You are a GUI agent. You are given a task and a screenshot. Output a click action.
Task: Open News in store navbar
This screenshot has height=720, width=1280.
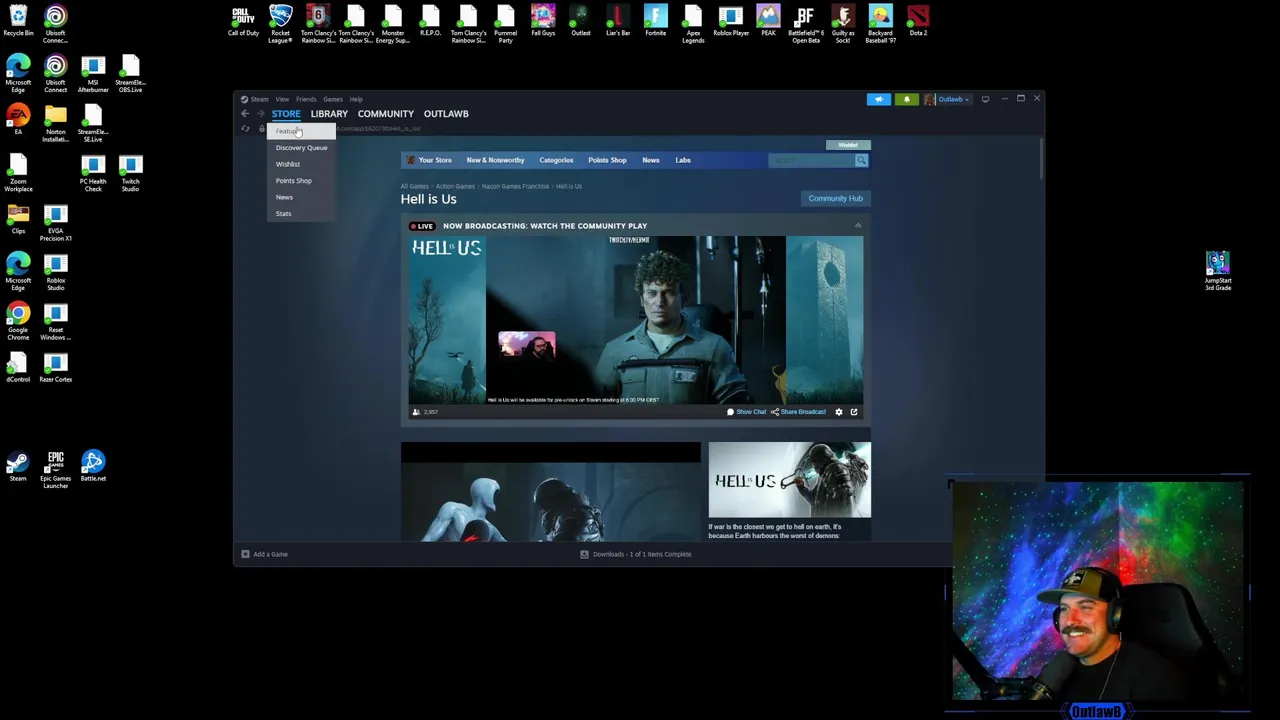click(651, 160)
